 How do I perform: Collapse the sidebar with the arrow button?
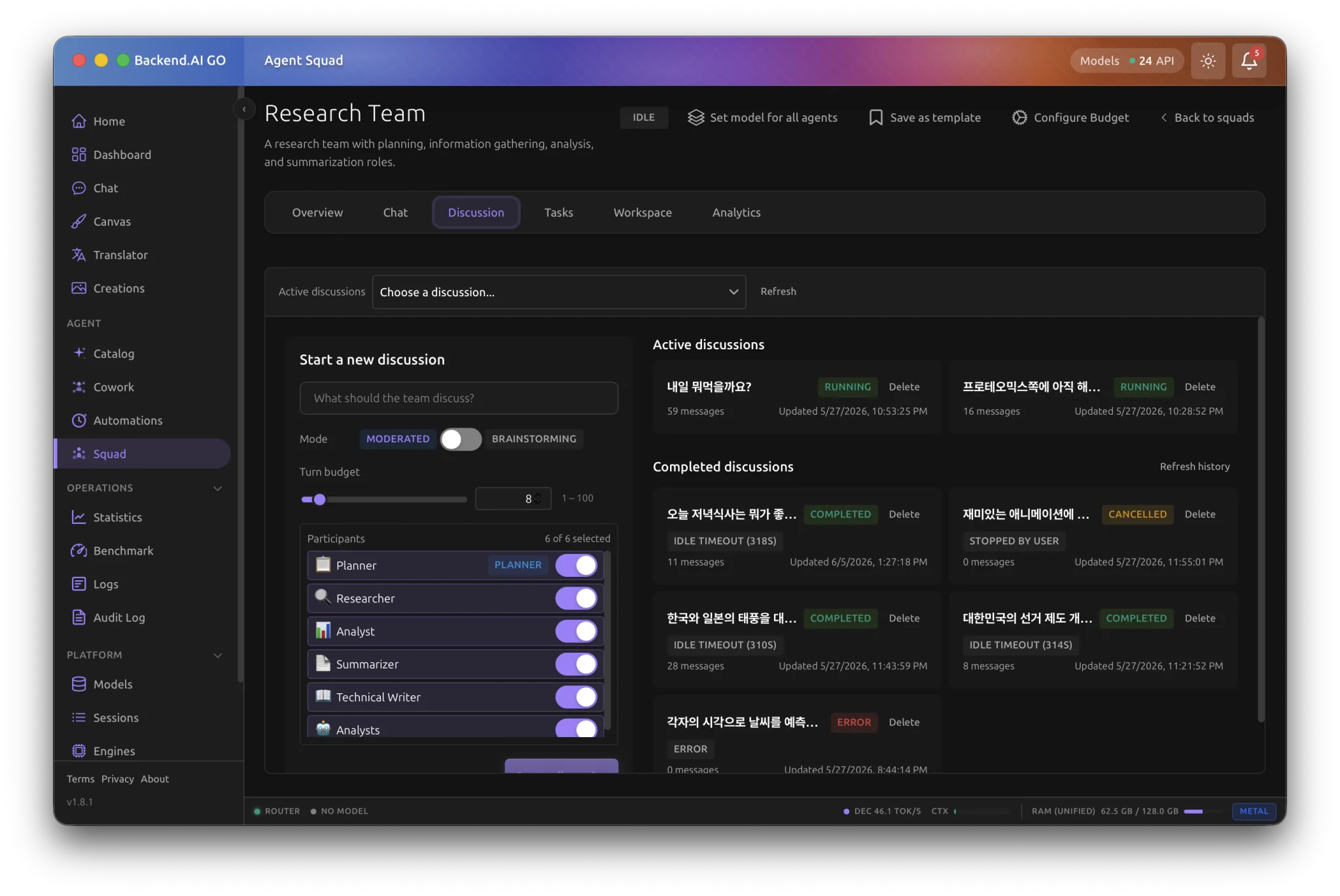(244, 109)
